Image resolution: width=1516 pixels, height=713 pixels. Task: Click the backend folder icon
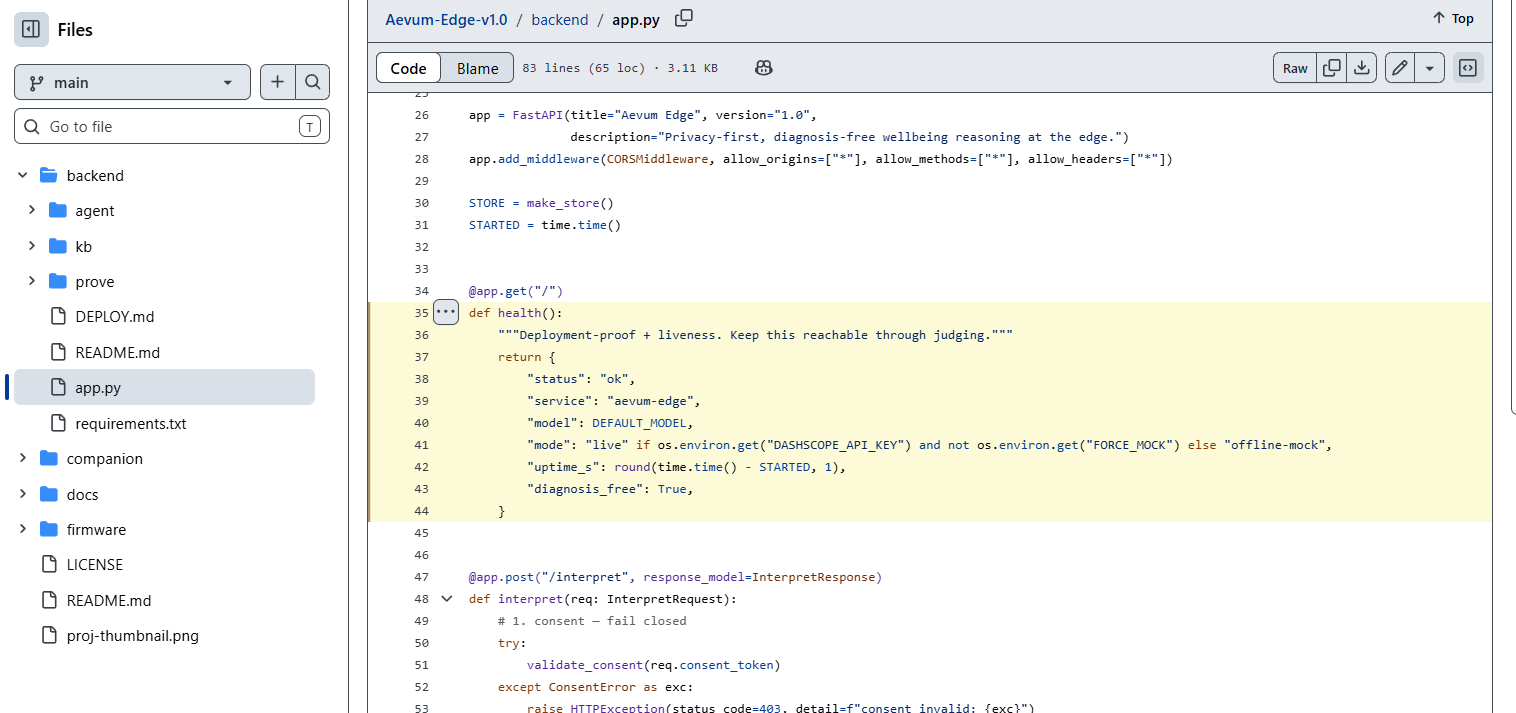pos(48,176)
